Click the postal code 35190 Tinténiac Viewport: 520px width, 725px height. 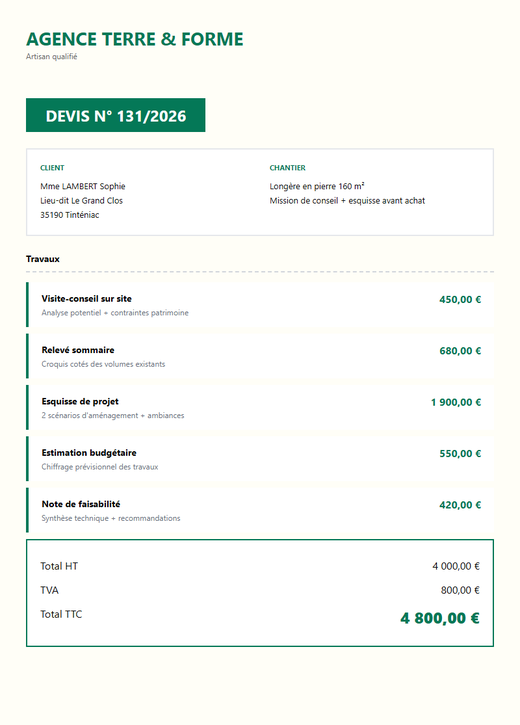pos(70,215)
